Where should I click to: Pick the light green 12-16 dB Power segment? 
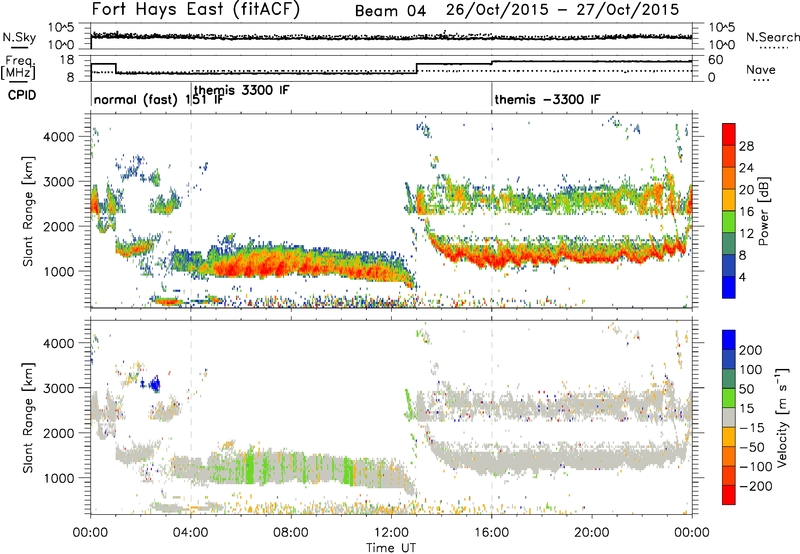coord(729,222)
